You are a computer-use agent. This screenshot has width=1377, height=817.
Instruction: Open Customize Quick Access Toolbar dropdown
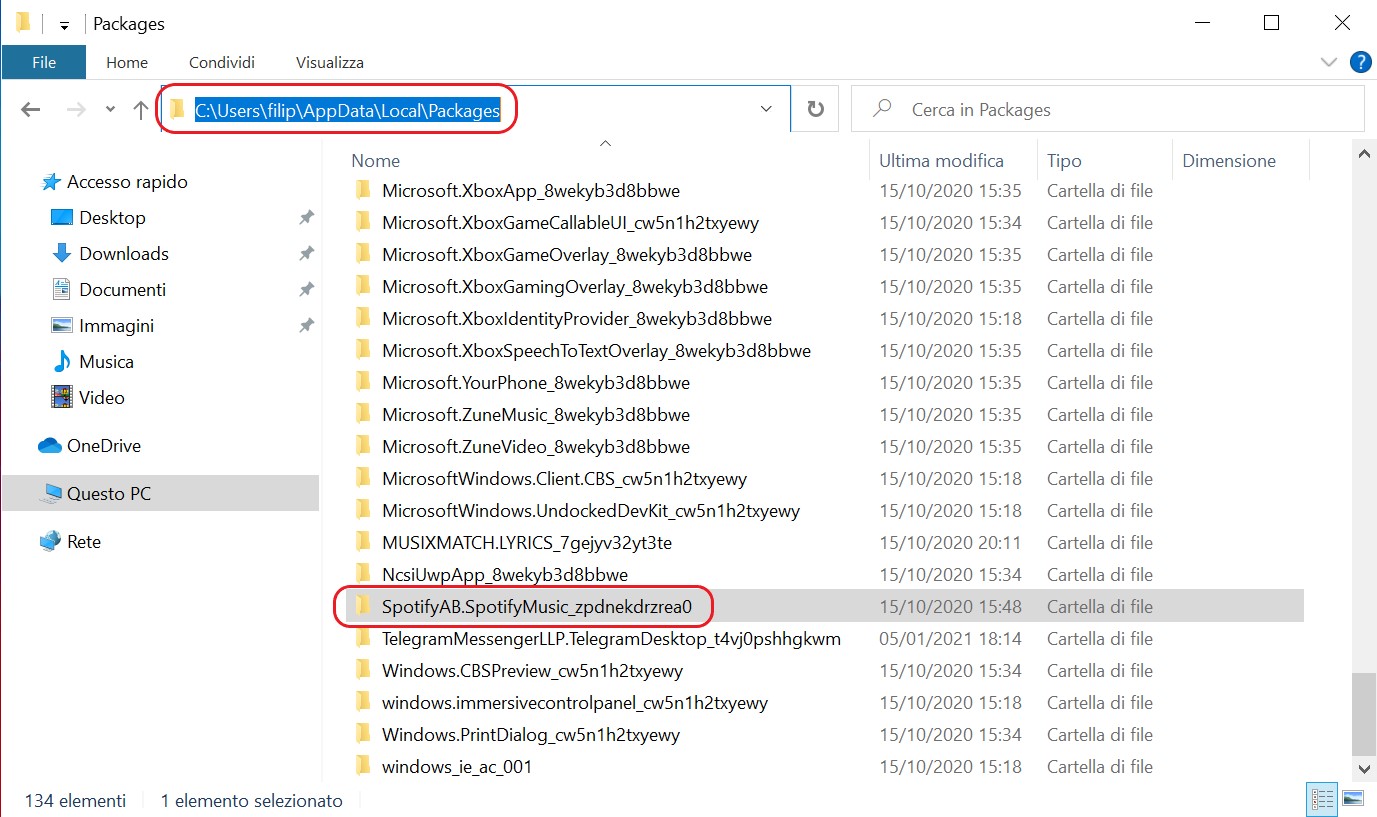(64, 25)
